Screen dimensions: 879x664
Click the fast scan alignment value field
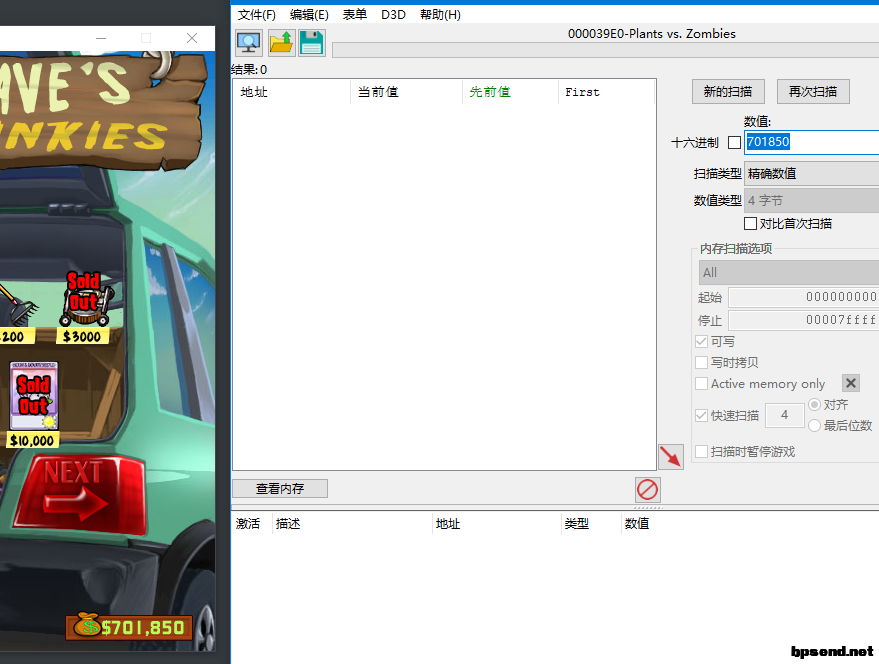(784, 415)
